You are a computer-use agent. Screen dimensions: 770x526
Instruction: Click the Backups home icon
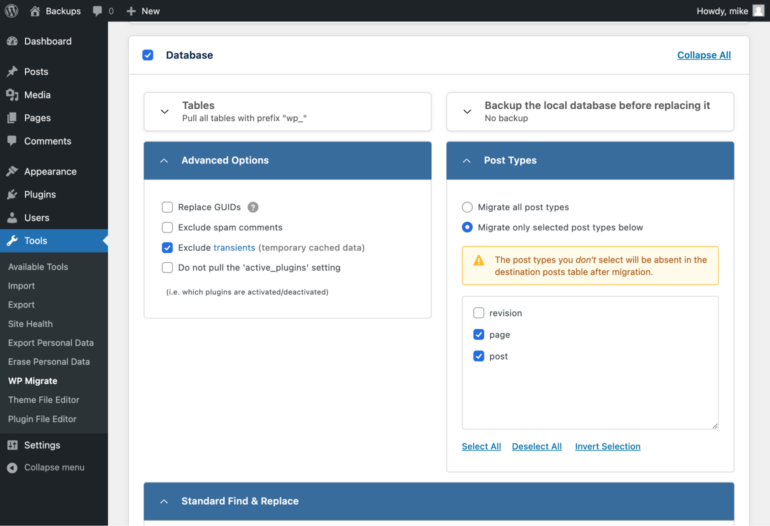pyautogui.click(x=35, y=11)
